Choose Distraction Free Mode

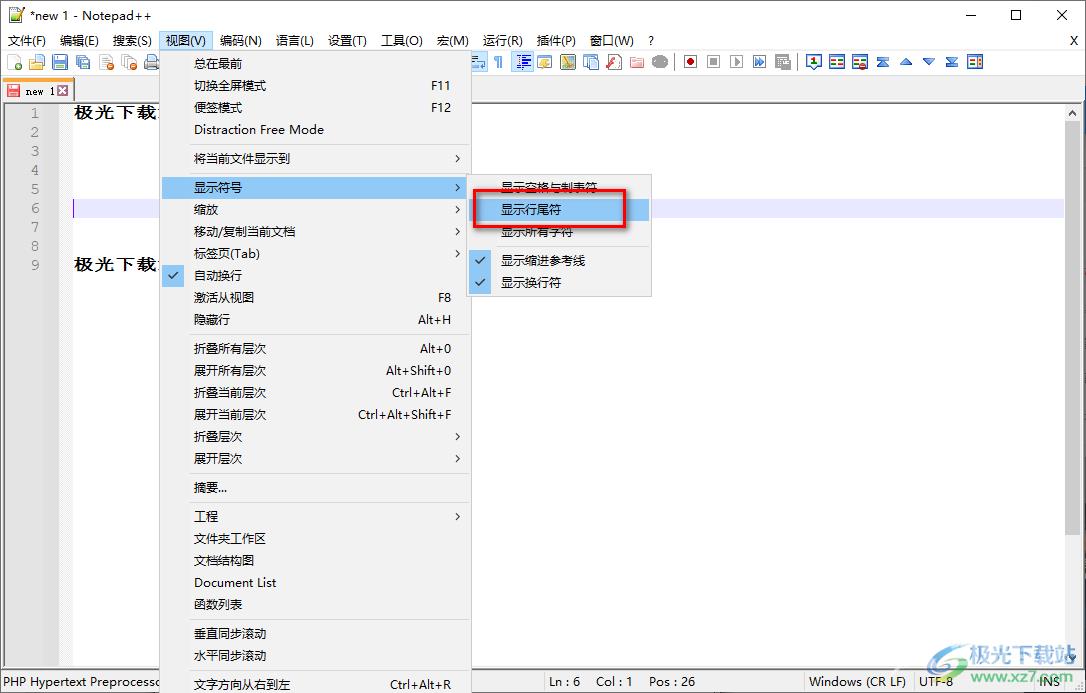[259, 129]
